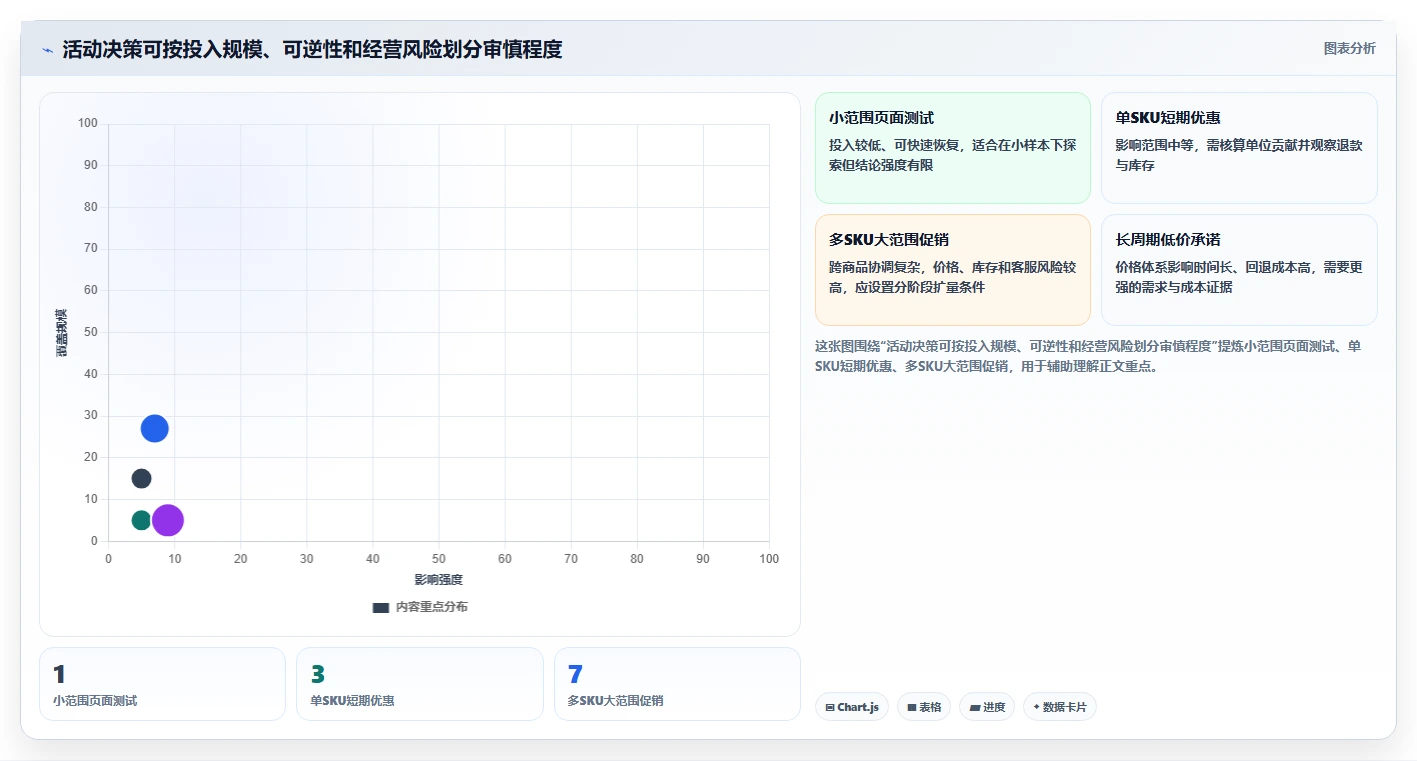Open the 多SKU大范围促销 orange card
The width and height of the screenshot is (1417, 761).
click(952, 270)
